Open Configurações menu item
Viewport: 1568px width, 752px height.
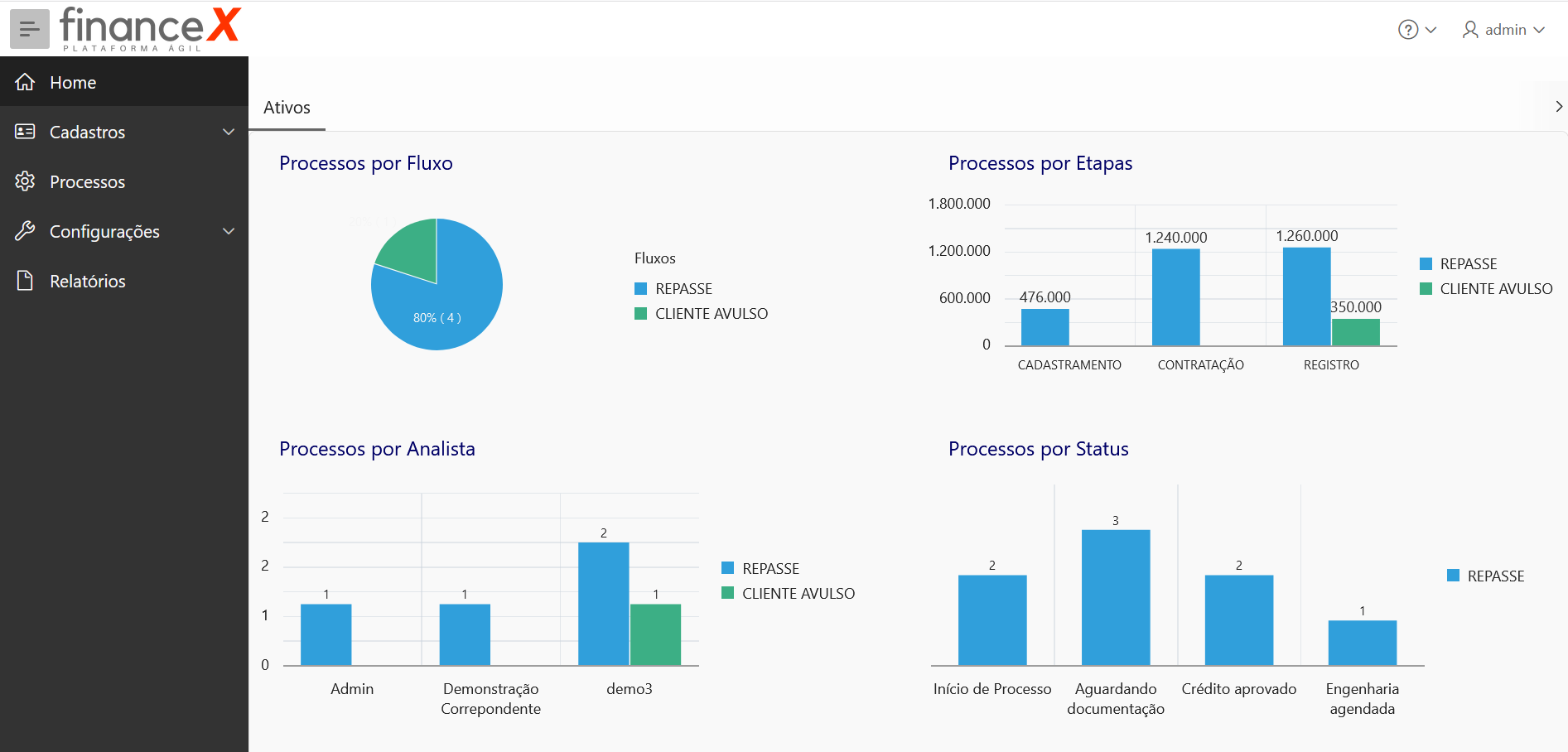point(124,231)
